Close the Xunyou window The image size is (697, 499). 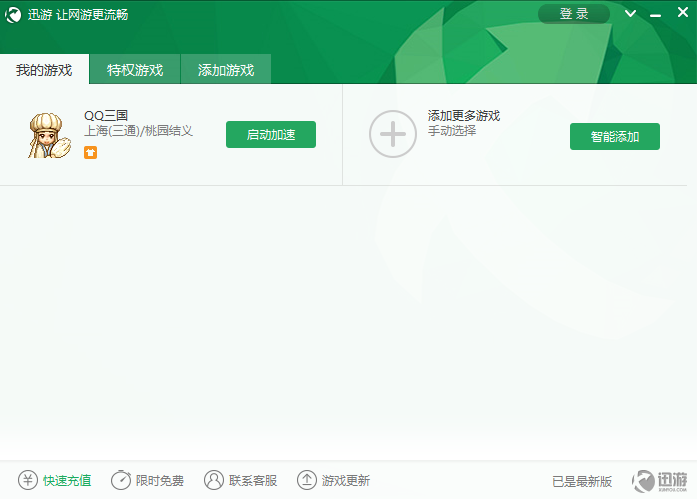pyautogui.click(x=683, y=12)
